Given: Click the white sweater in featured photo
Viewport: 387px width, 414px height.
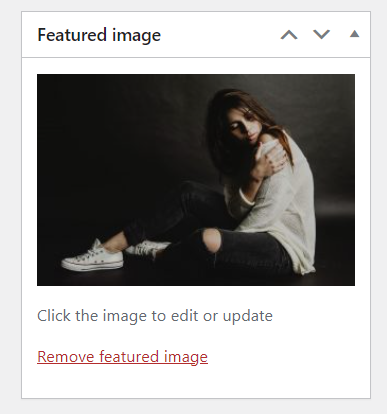Looking at the screenshot, I should point(283,207).
